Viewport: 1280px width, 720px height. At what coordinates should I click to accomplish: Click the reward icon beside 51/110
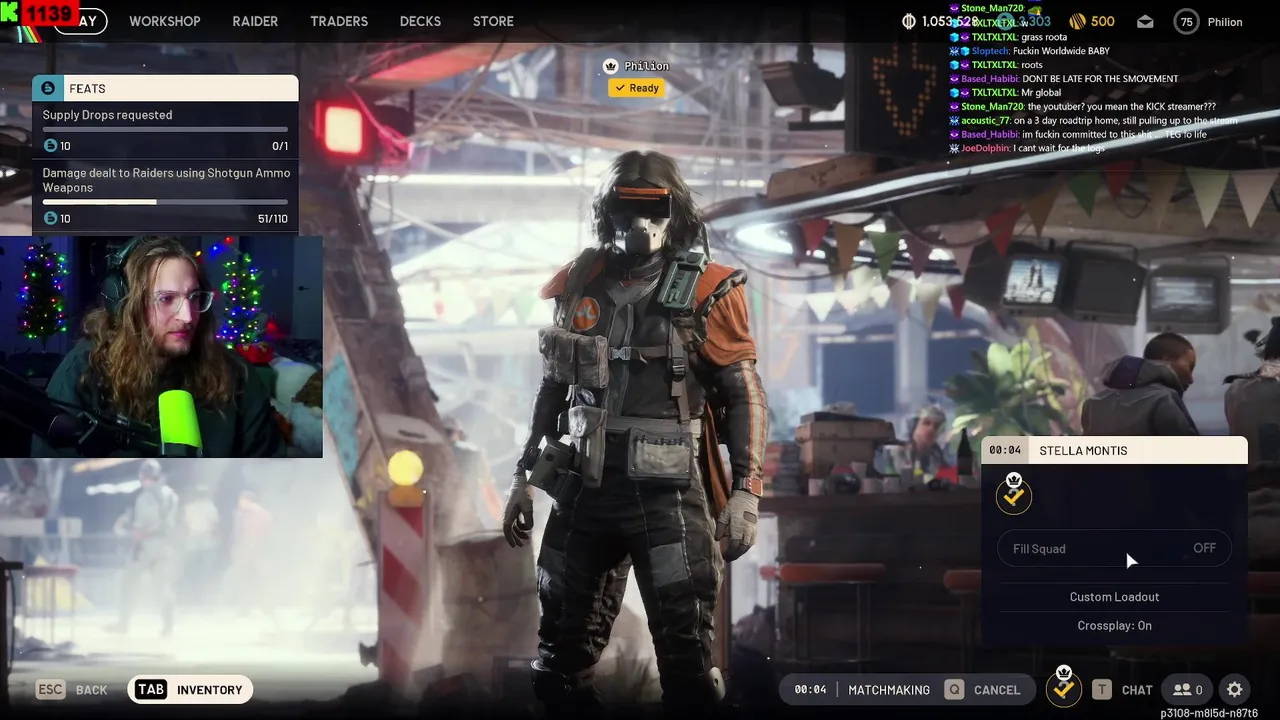point(50,218)
